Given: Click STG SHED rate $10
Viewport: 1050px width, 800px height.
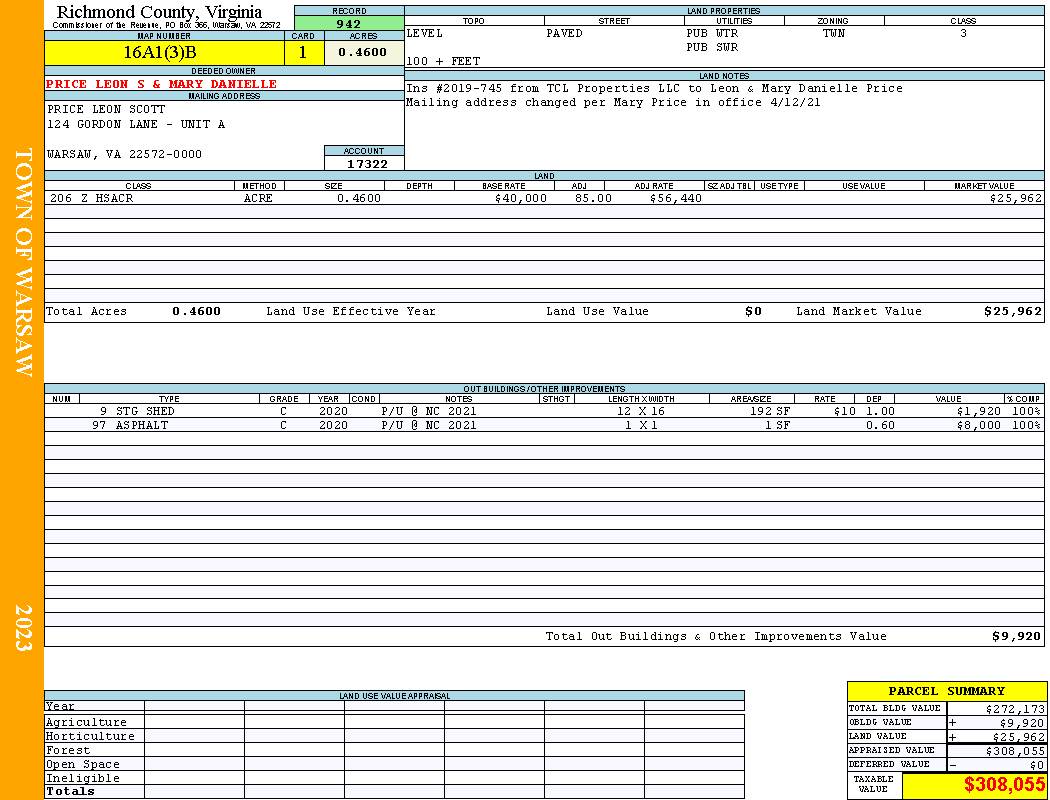Looking at the screenshot, I should pyautogui.click(x=844, y=411).
